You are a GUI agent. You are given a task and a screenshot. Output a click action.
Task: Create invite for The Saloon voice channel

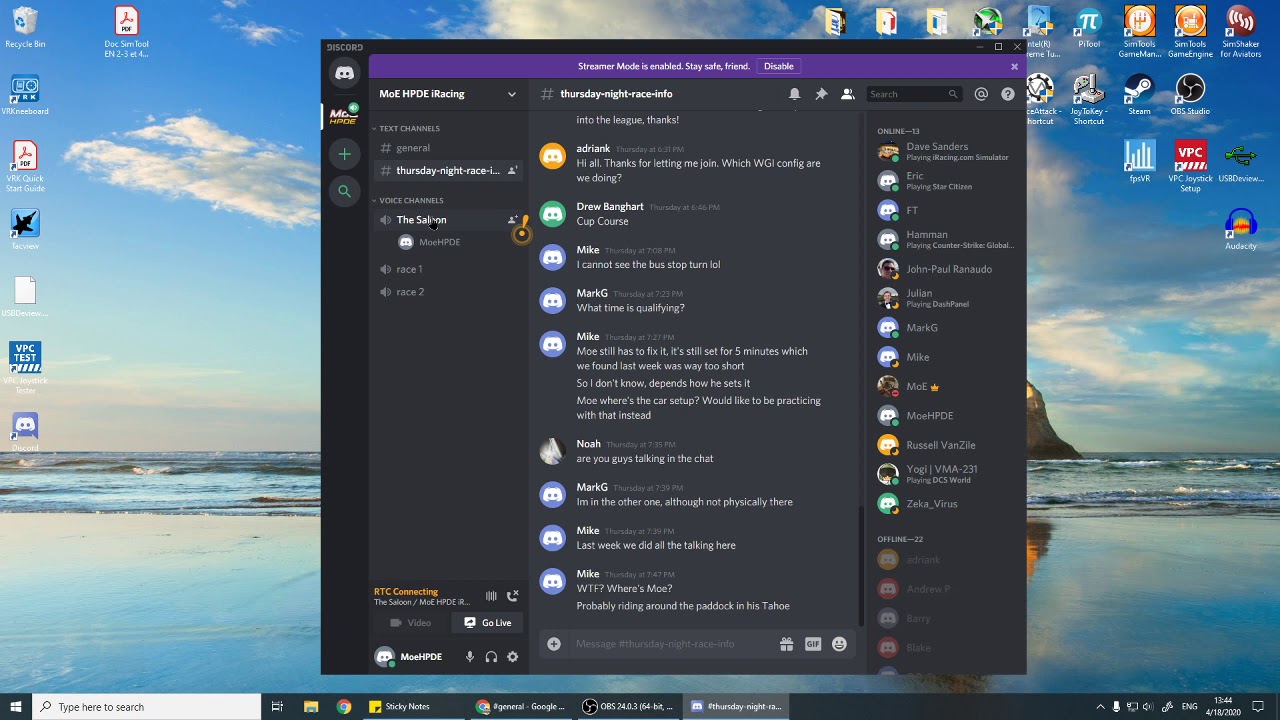(x=512, y=220)
